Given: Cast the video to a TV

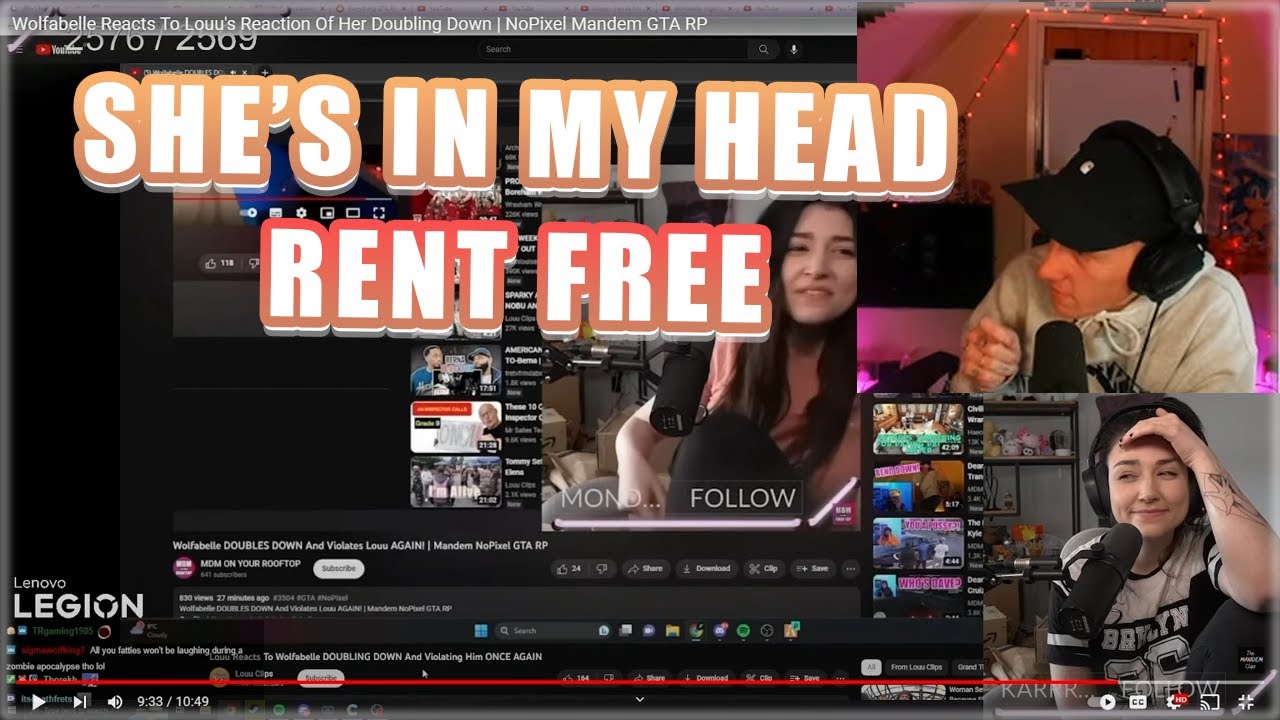Looking at the screenshot, I should coord(1211,702).
